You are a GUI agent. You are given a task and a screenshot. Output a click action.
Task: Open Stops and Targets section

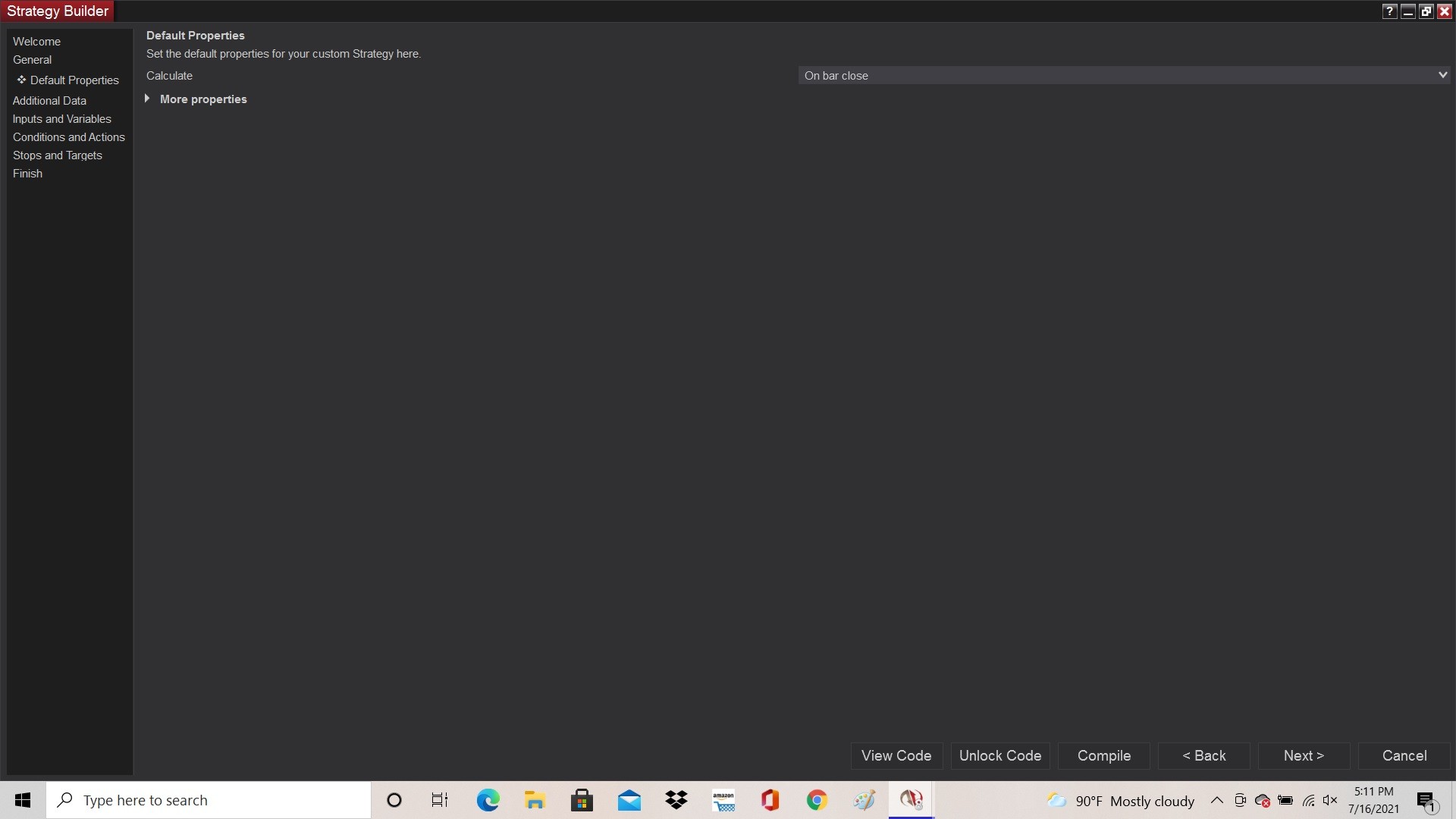tap(57, 155)
